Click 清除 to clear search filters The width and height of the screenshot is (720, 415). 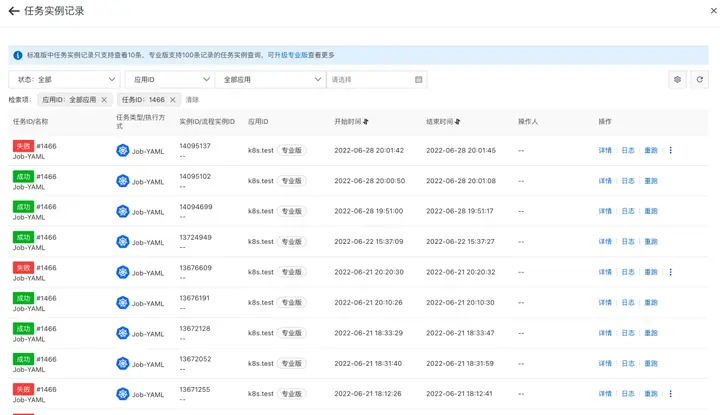click(192, 100)
